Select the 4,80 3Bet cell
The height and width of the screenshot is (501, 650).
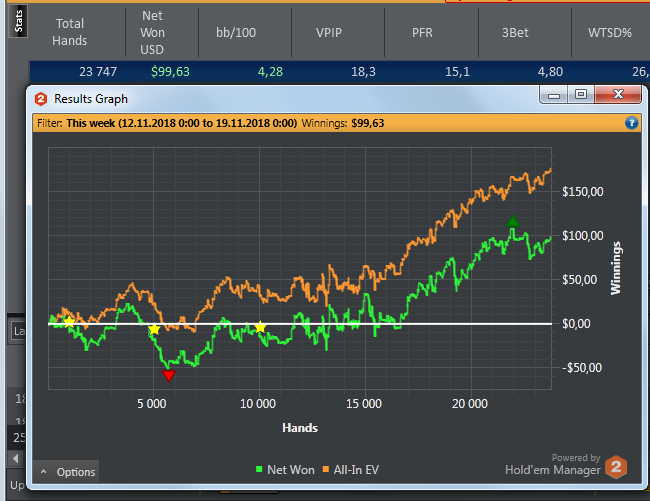[x=550, y=72]
